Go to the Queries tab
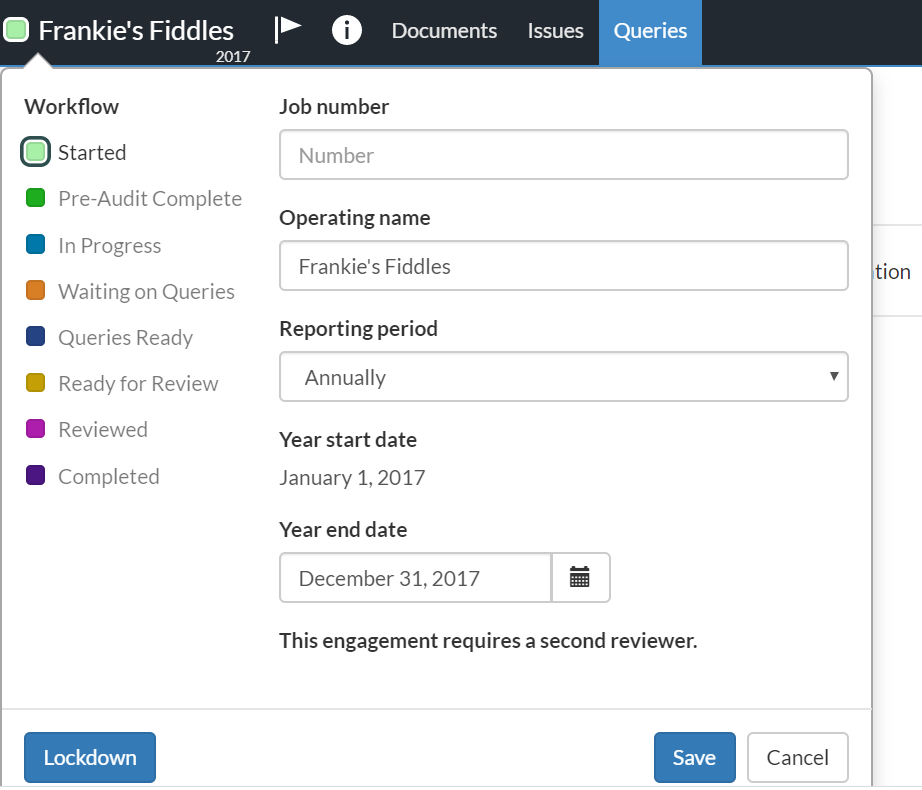The width and height of the screenshot is (922, 790). [x=650, y=31]
